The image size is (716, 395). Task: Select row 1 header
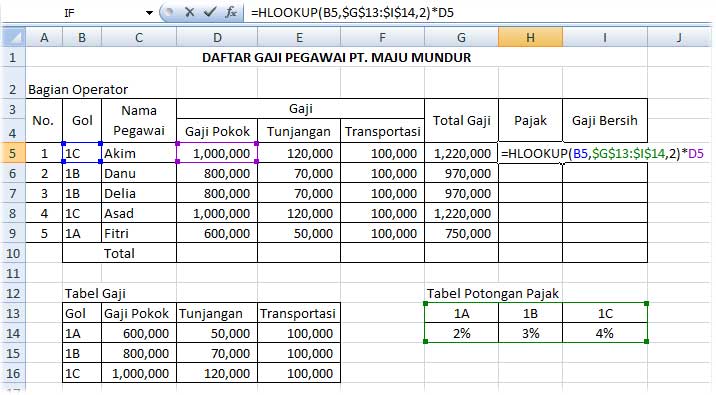click(13, 58)
